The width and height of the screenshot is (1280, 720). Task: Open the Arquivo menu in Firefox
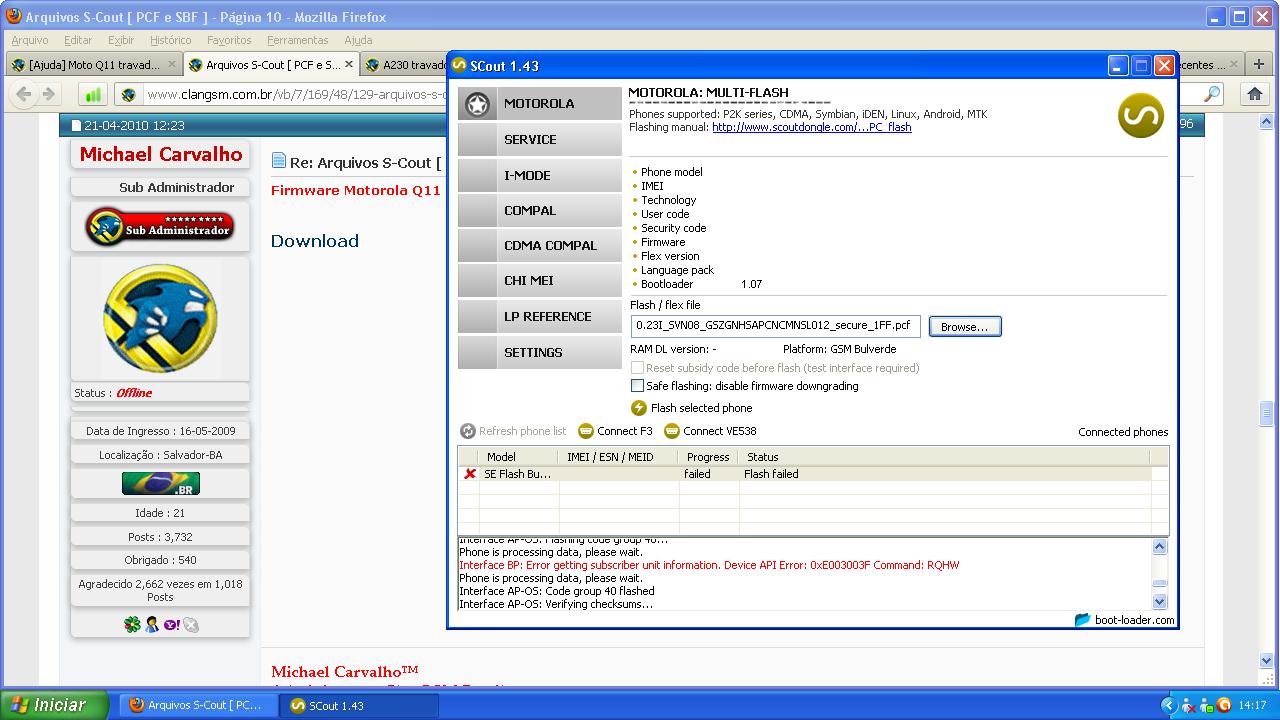30,40
